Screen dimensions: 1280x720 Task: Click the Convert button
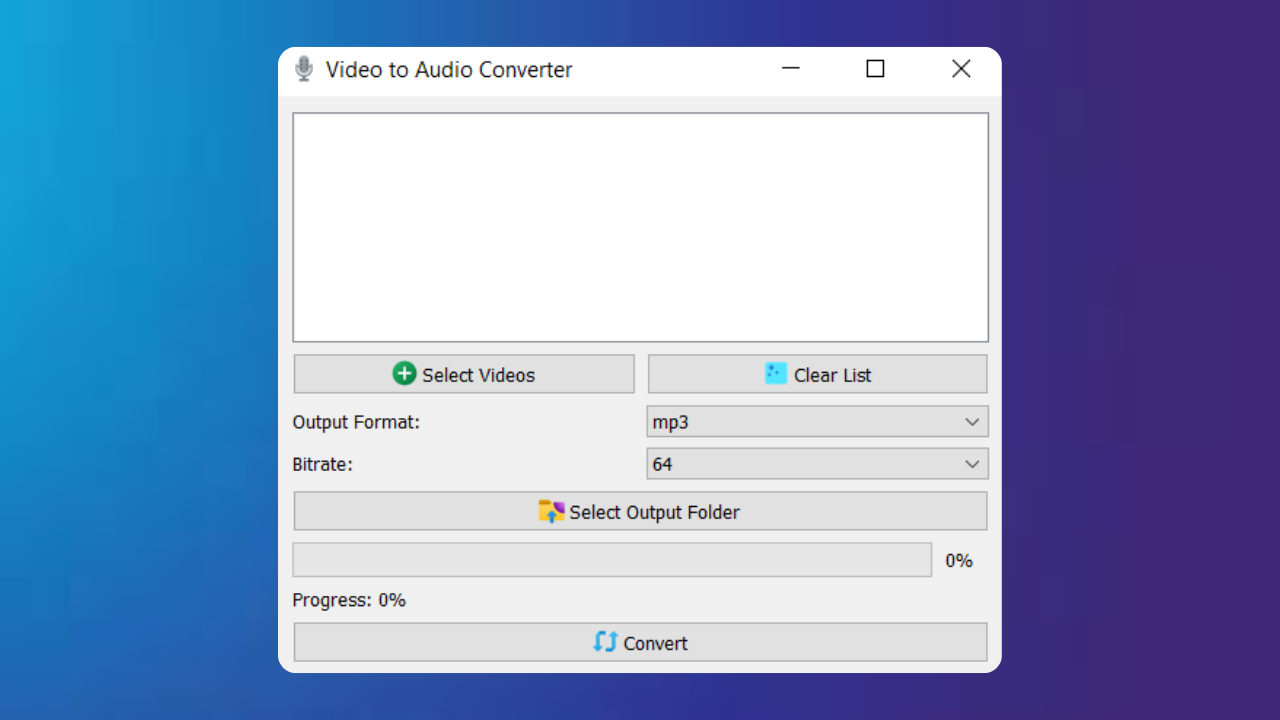coord(640,642)
